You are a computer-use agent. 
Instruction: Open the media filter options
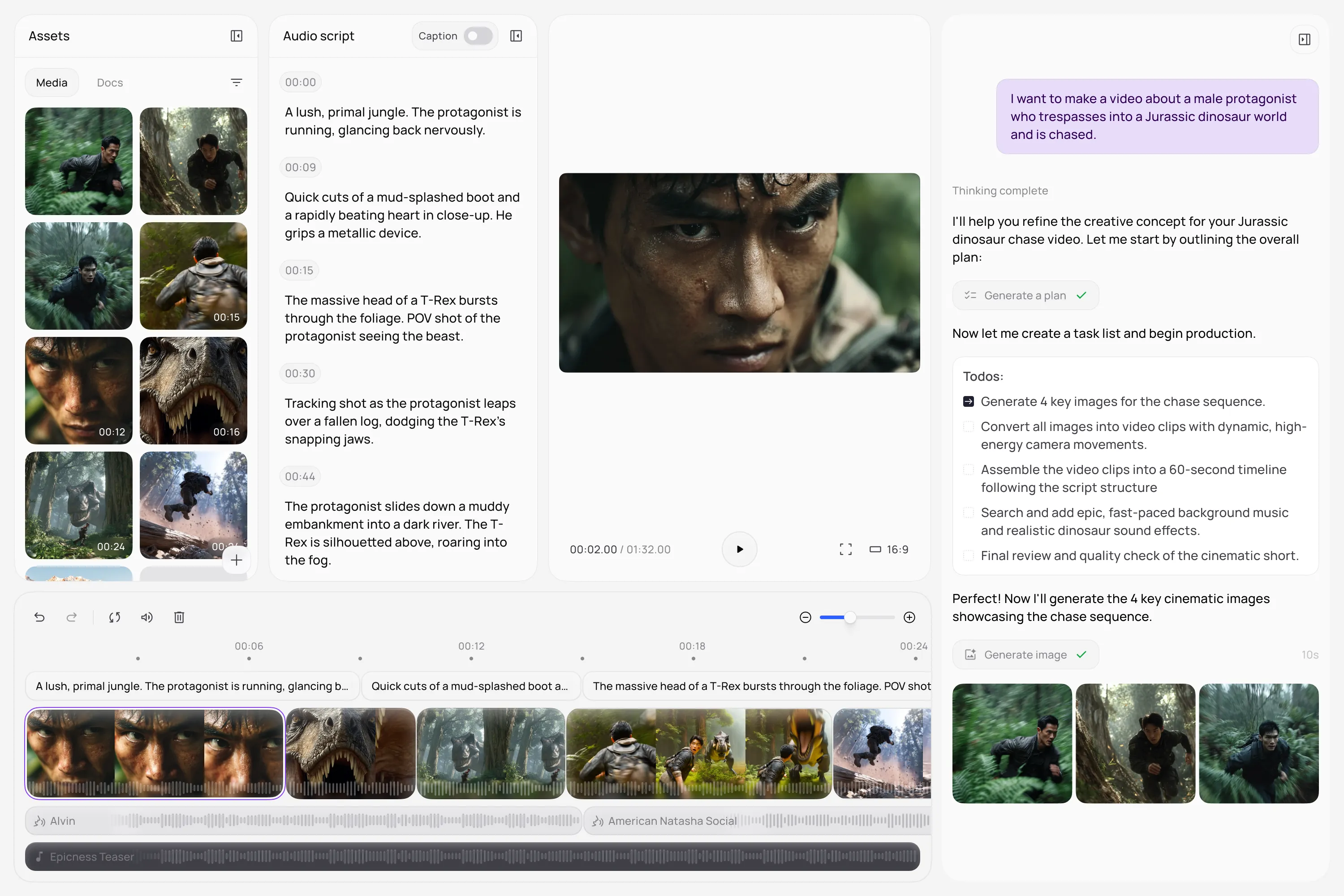(x=236, y=83)
